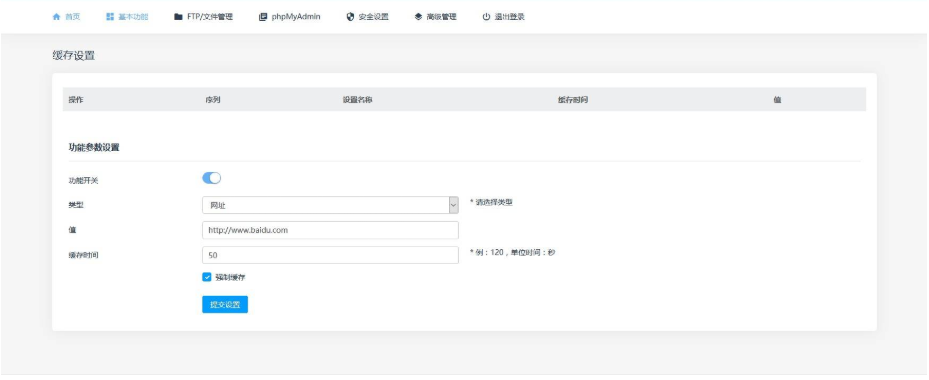Viewport: 929px width, 380px height.
Task: Click the 强制缓存 checkbox label text
Action: coord(230,277)
